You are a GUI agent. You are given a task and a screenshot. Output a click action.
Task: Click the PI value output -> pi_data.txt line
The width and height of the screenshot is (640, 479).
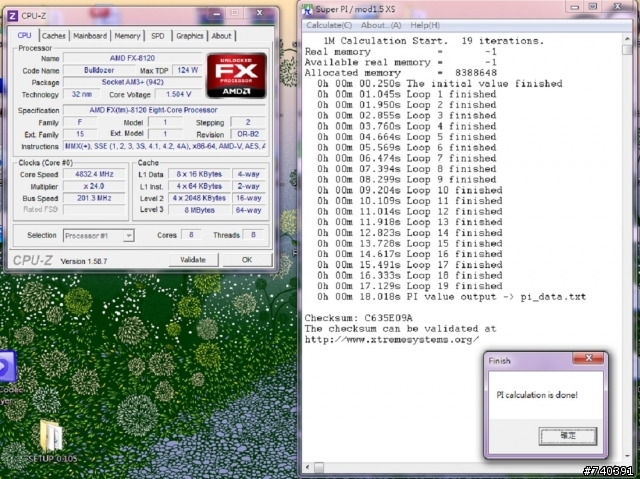451,297
